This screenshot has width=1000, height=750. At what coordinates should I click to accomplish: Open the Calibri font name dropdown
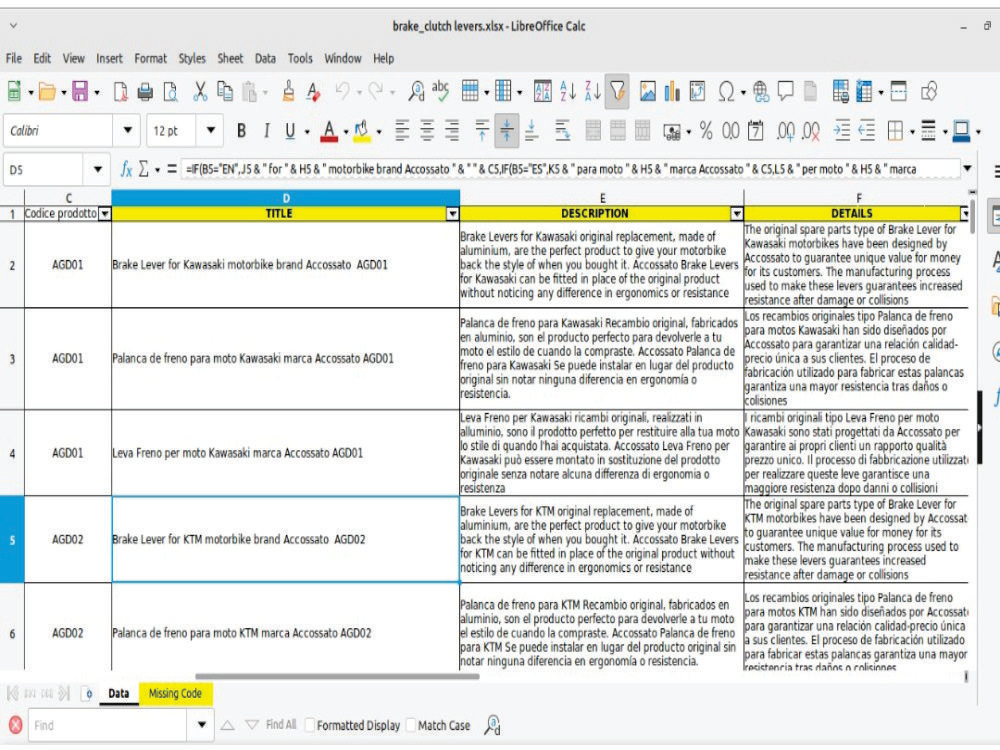(128, 130)
